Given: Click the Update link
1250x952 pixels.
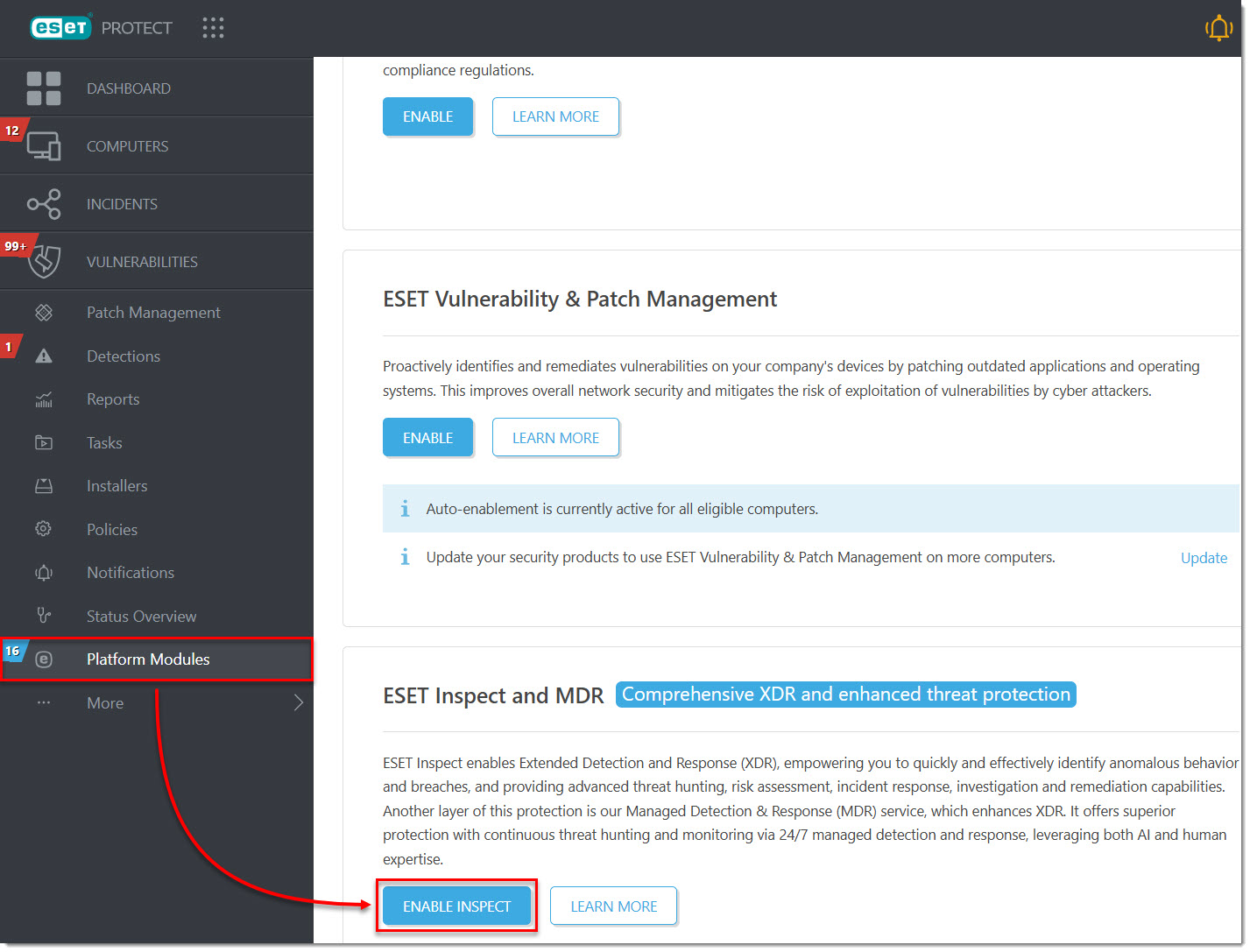Looking at the screenshot, I should (x=1204, y=558).
